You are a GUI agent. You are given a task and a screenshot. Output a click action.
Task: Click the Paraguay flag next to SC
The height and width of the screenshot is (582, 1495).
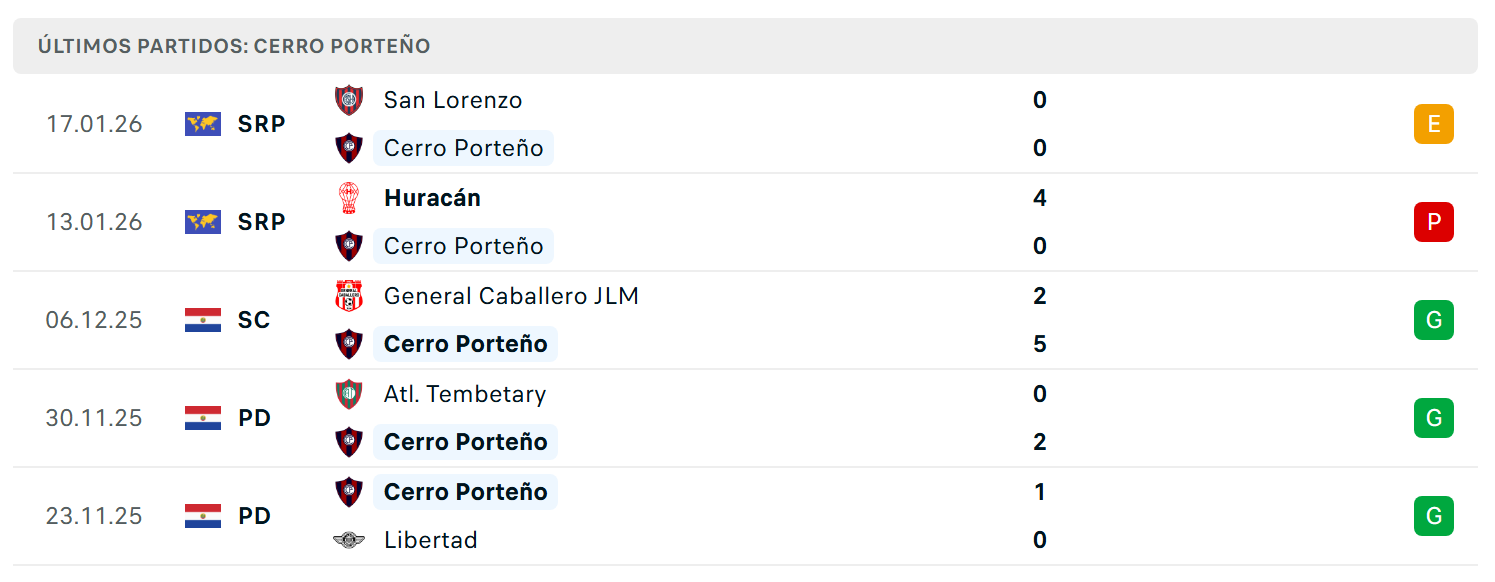[x=203, y=320]
